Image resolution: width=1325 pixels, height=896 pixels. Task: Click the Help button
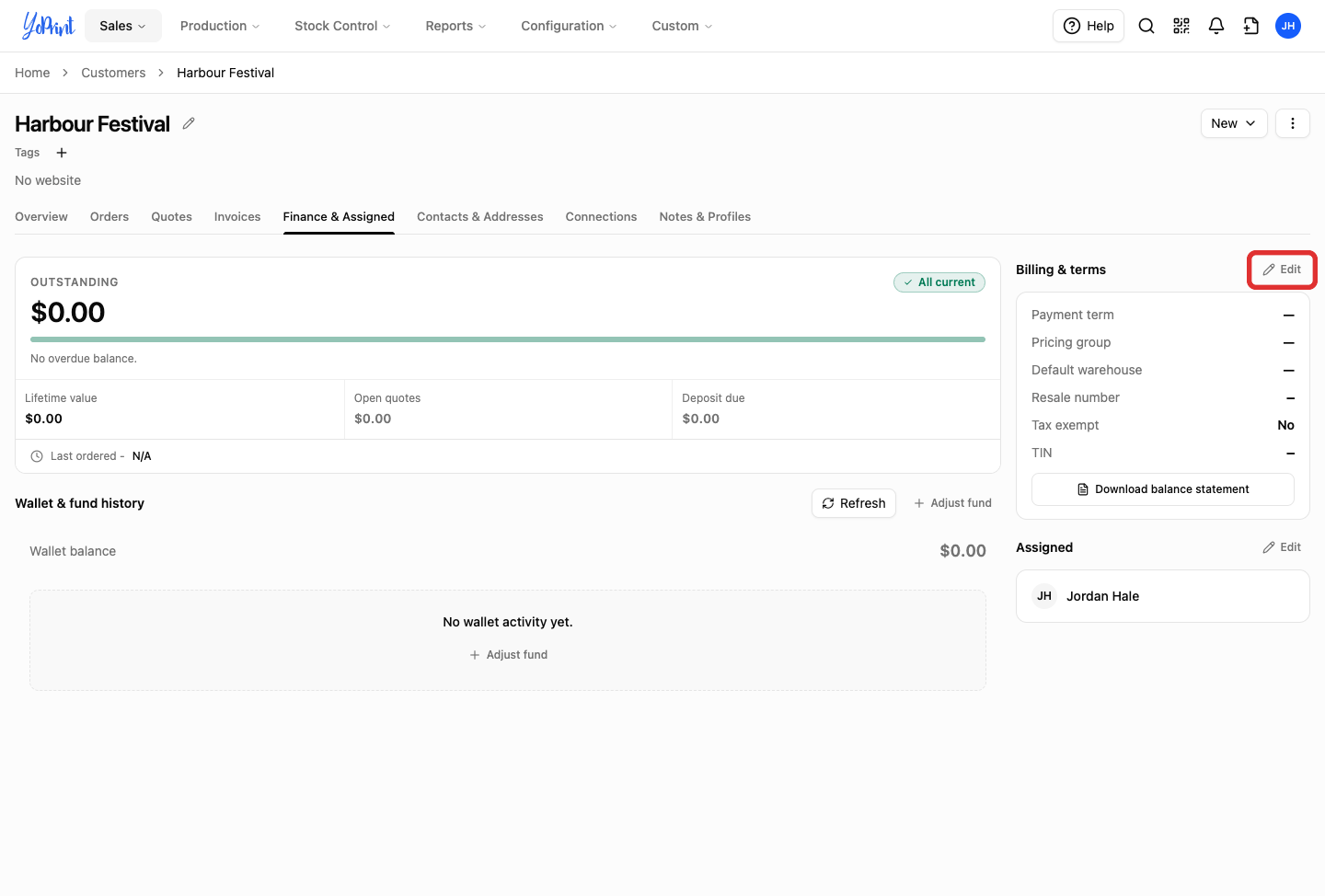click(1089, 26)
